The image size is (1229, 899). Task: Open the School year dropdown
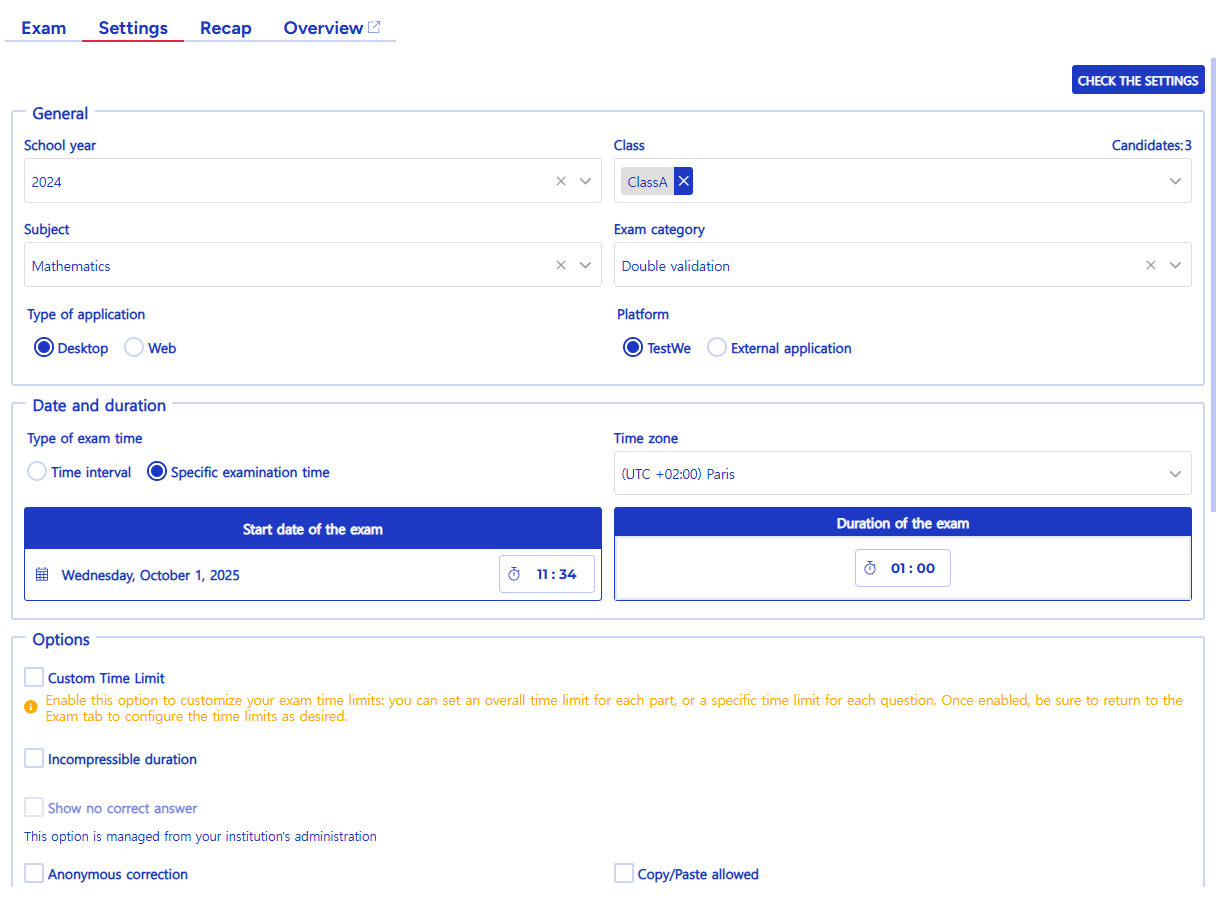[585, 181]
